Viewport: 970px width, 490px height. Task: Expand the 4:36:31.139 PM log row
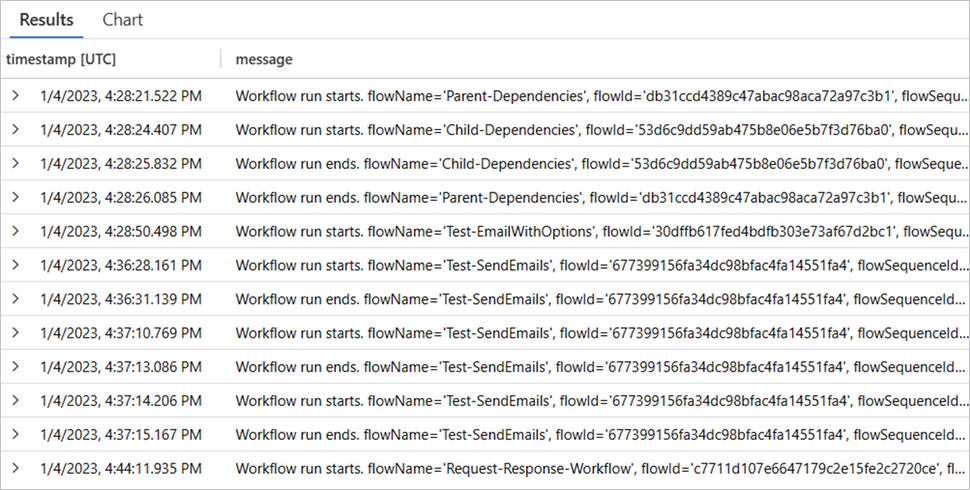[x=16, y=299]
